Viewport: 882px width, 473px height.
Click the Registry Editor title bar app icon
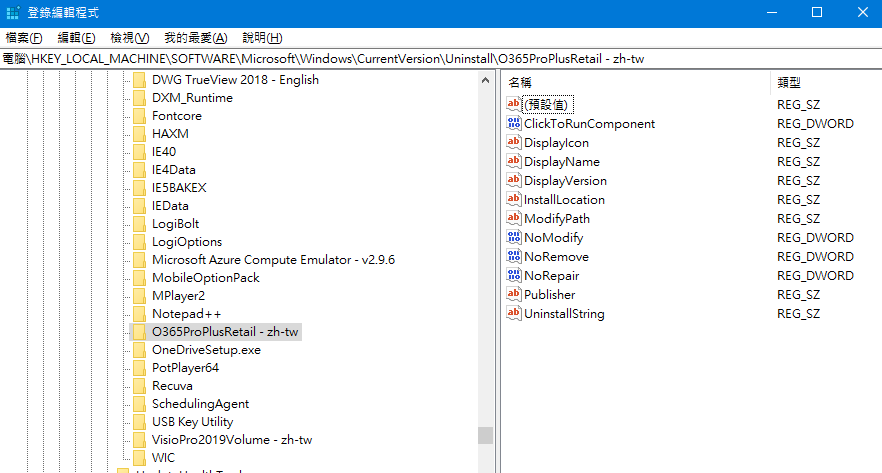13,12
